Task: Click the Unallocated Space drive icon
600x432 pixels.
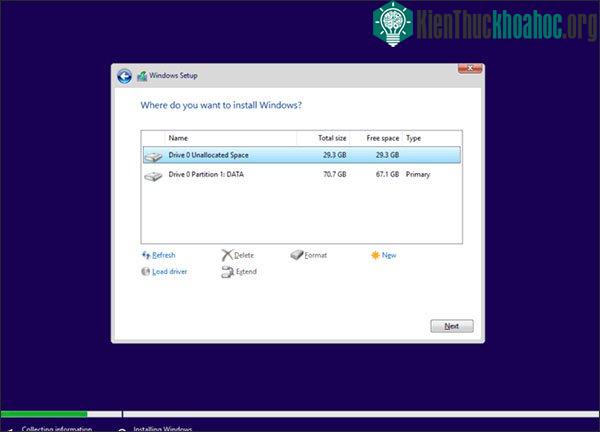Action: click(x=153, y=156)
